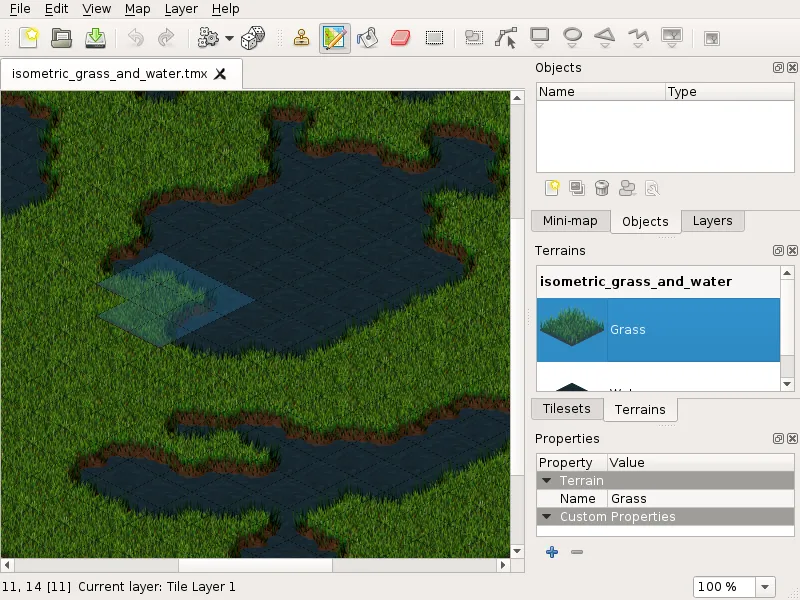The height and width of the screenshot is (600, 800).
Task: Click the Save map icon
Action: [95, 39]
